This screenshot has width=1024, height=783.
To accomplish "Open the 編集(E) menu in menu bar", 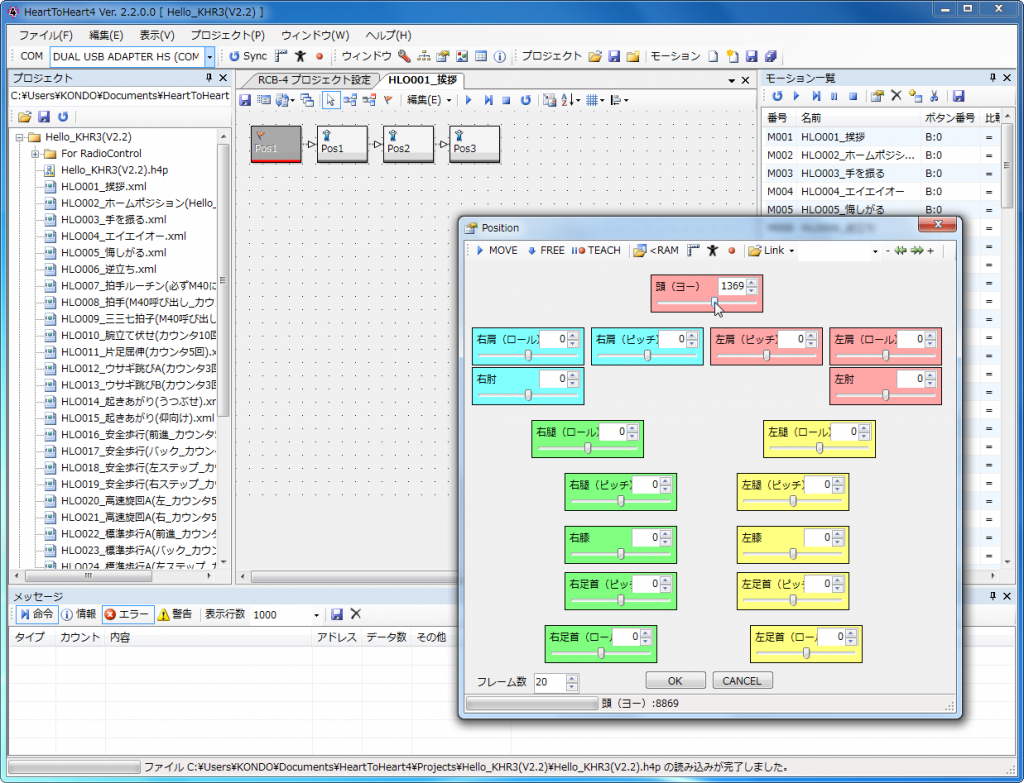I will pyautogui.click(x=106, y=35).
